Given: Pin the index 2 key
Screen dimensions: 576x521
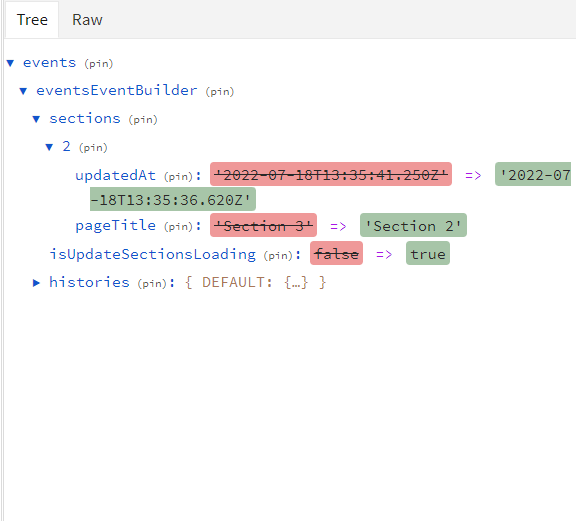Looking at the screenshot, I should [93, 148].
